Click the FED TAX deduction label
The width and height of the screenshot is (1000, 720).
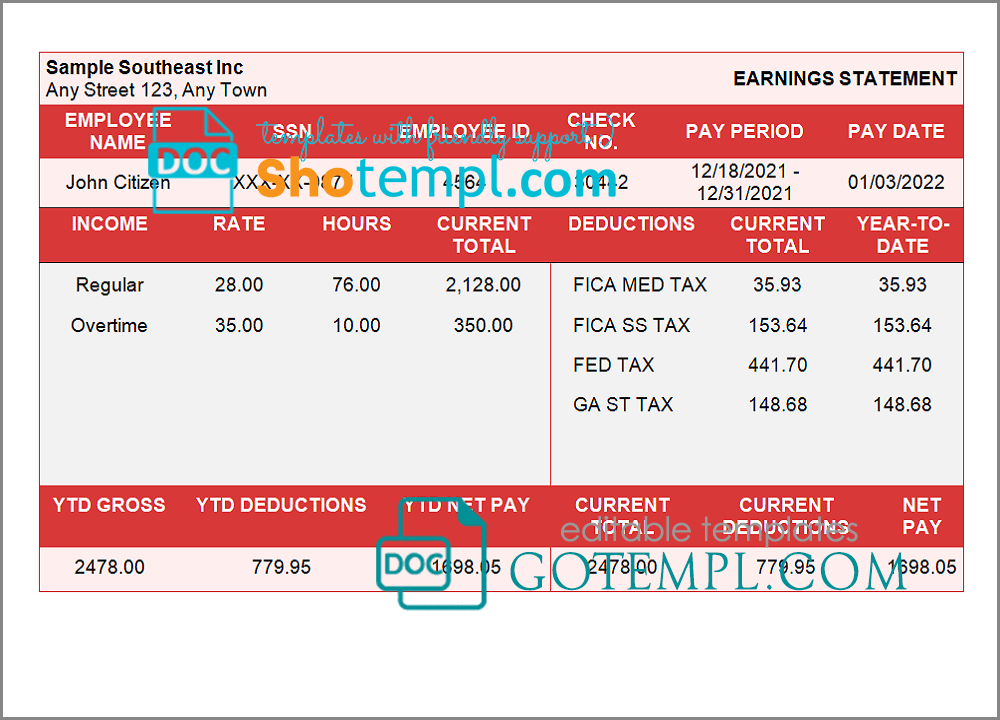click(613, 365)
